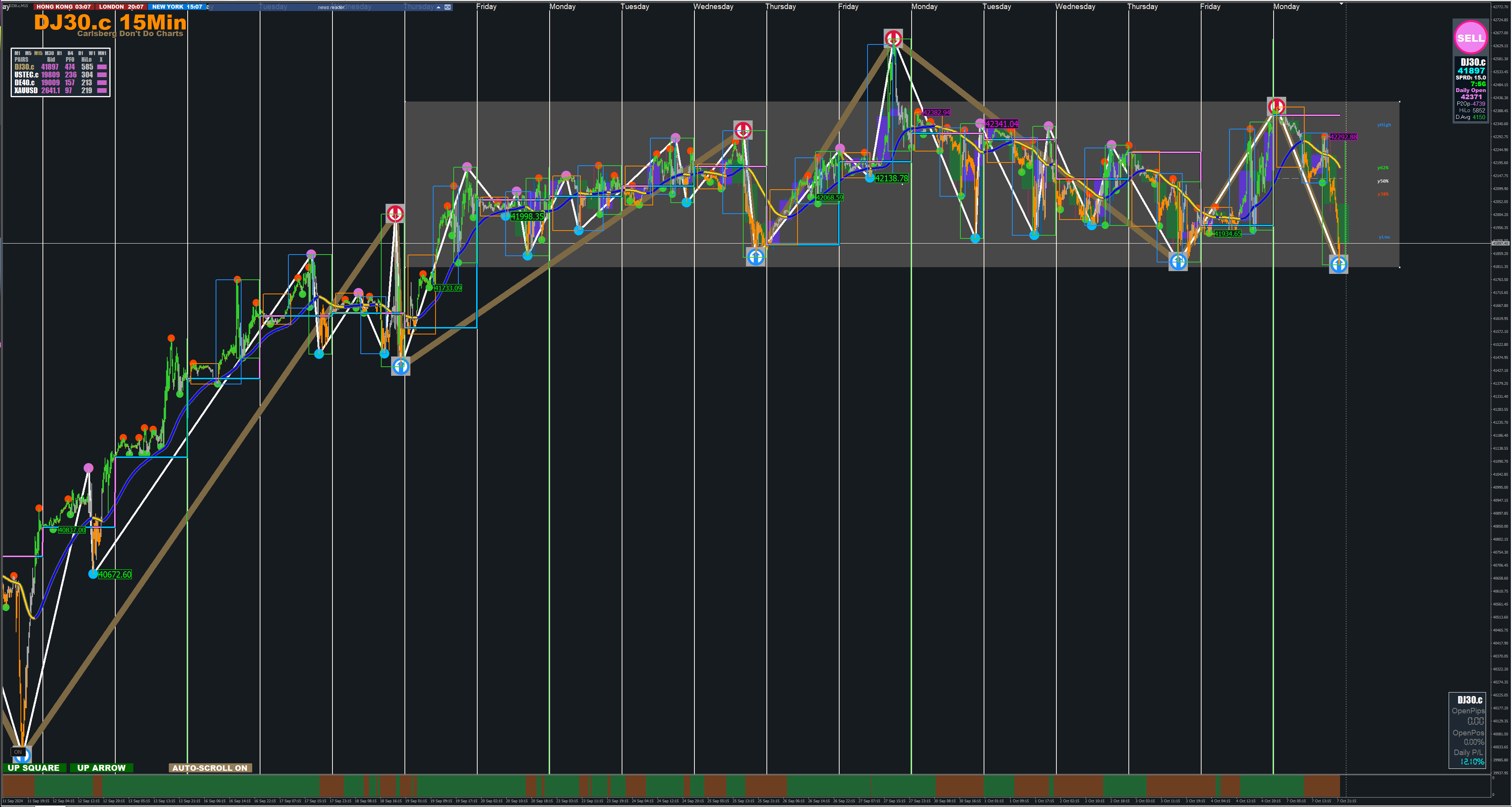Toggle the AUTO-SCROLL ON button
The width and height of the screenshot is (1512, 807).
click(x=210, y=768)
